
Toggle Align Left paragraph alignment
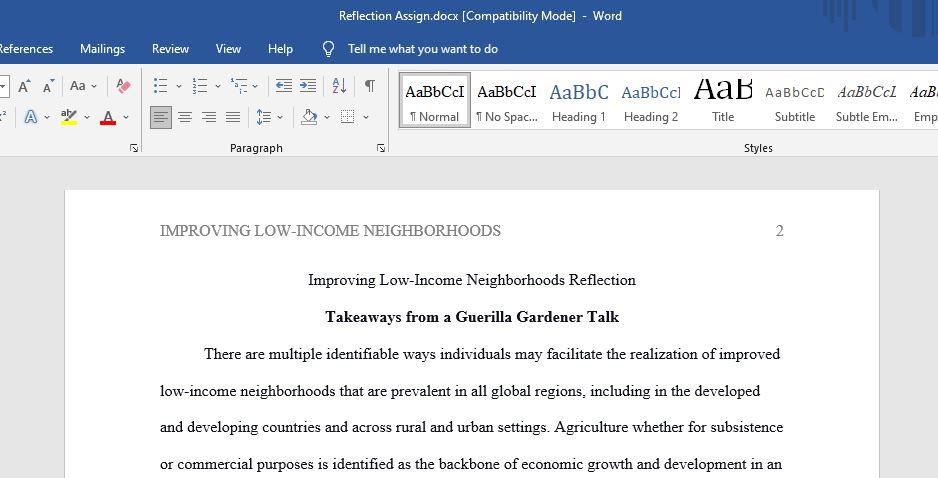[x=161, y=117]
